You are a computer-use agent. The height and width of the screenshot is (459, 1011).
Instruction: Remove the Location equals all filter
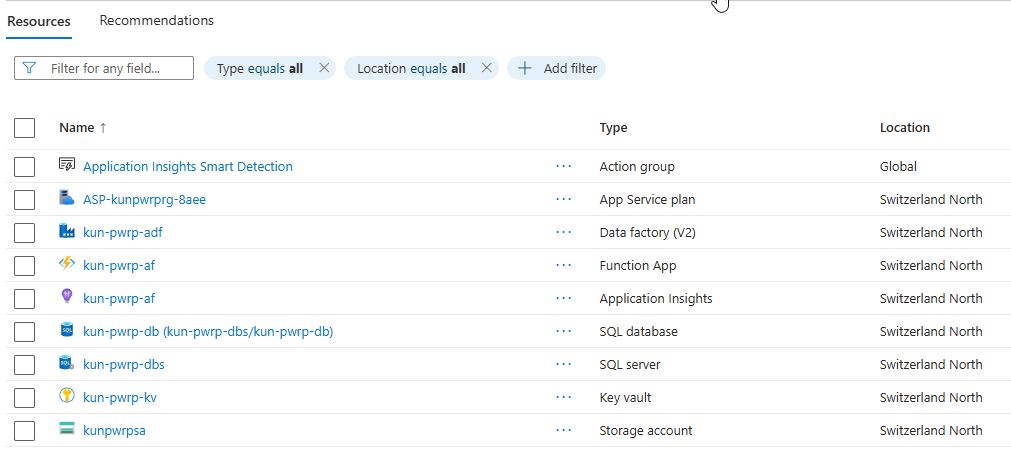click(487, 68)
